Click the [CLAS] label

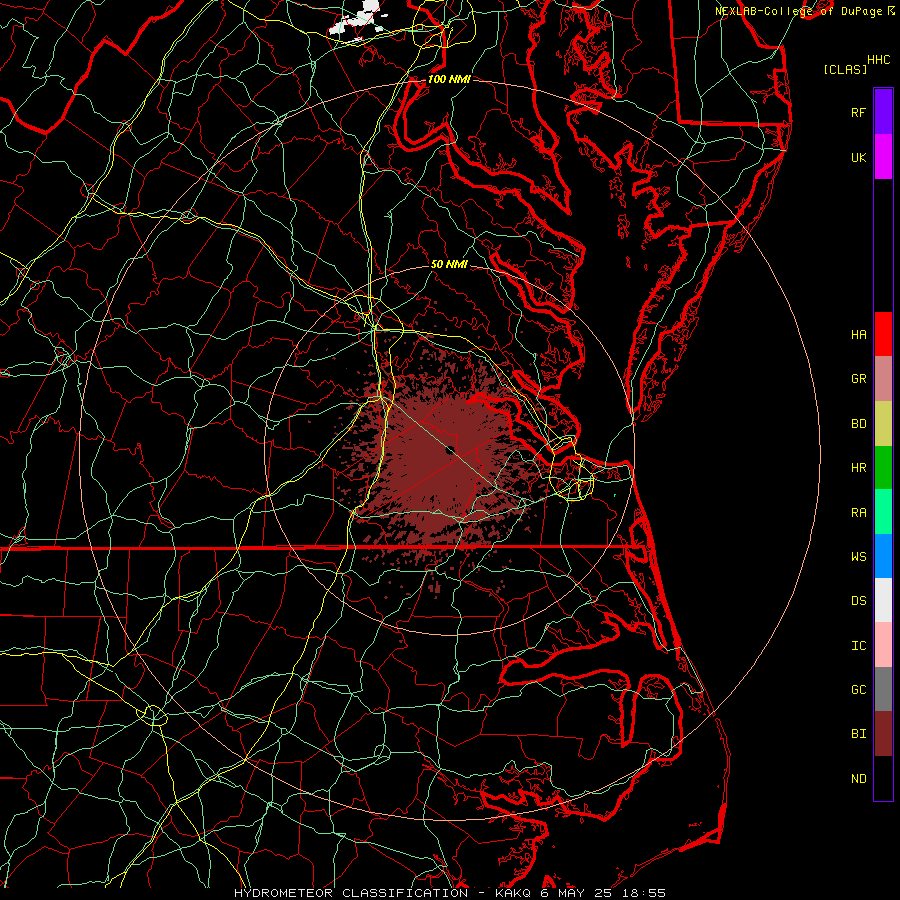(845, 69)
